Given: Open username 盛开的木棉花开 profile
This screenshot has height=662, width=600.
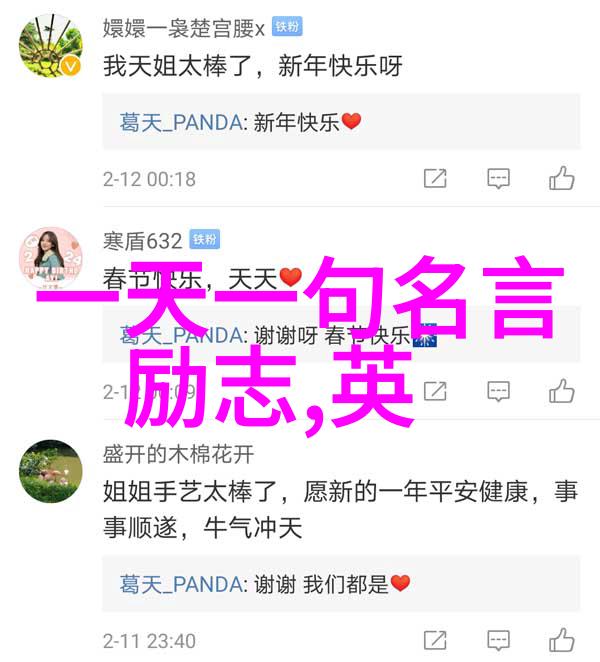Looking at the screenshot, I should [178, 454].
